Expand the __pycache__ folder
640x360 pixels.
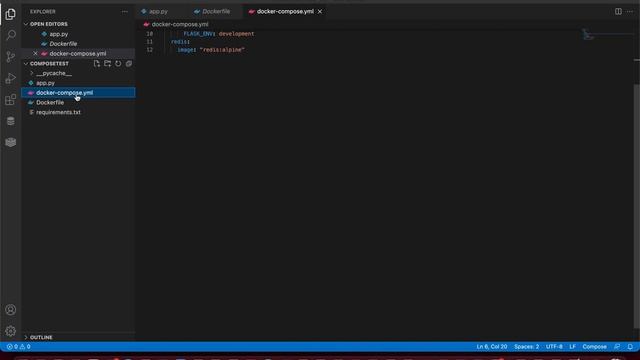pos(53,73)
